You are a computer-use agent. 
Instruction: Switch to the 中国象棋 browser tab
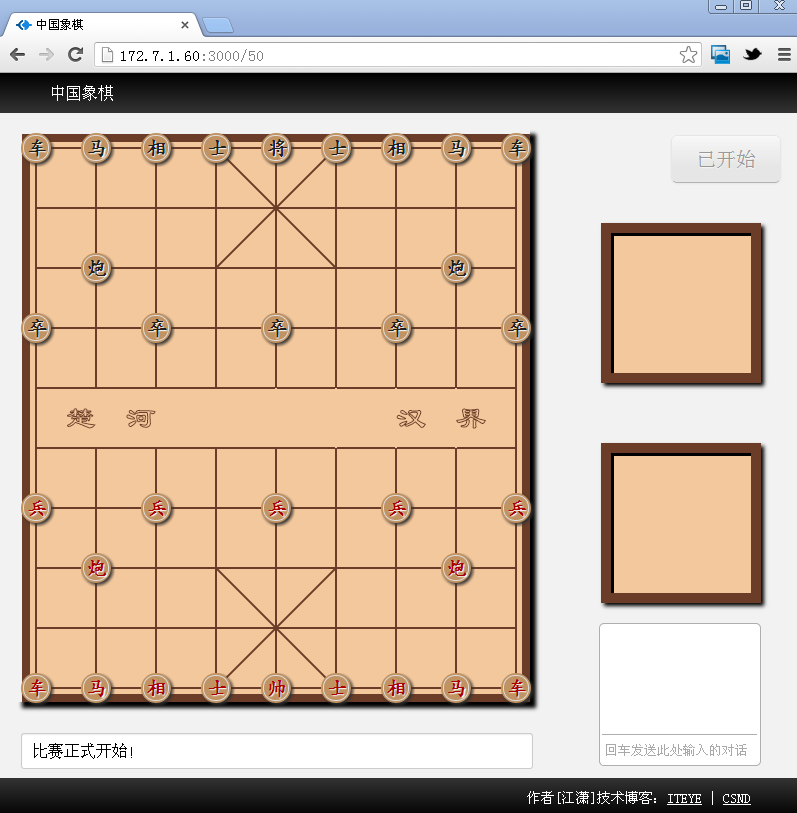click(100, 24)
